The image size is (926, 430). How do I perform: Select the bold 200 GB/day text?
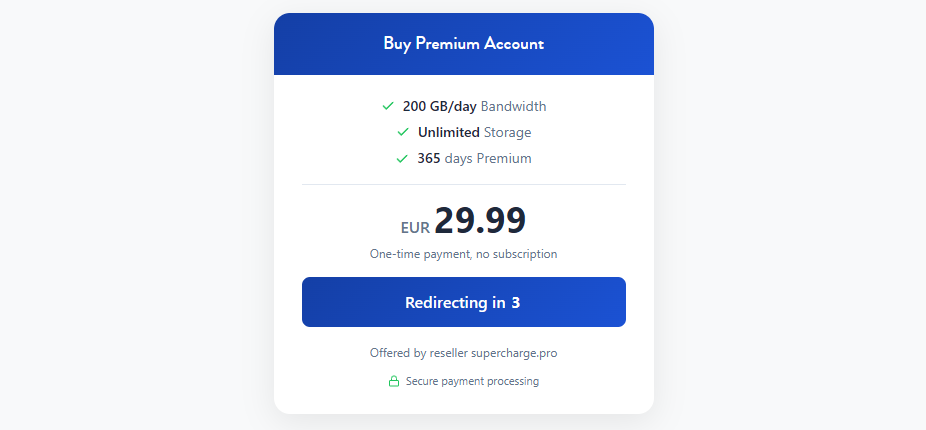click(439, 106)
